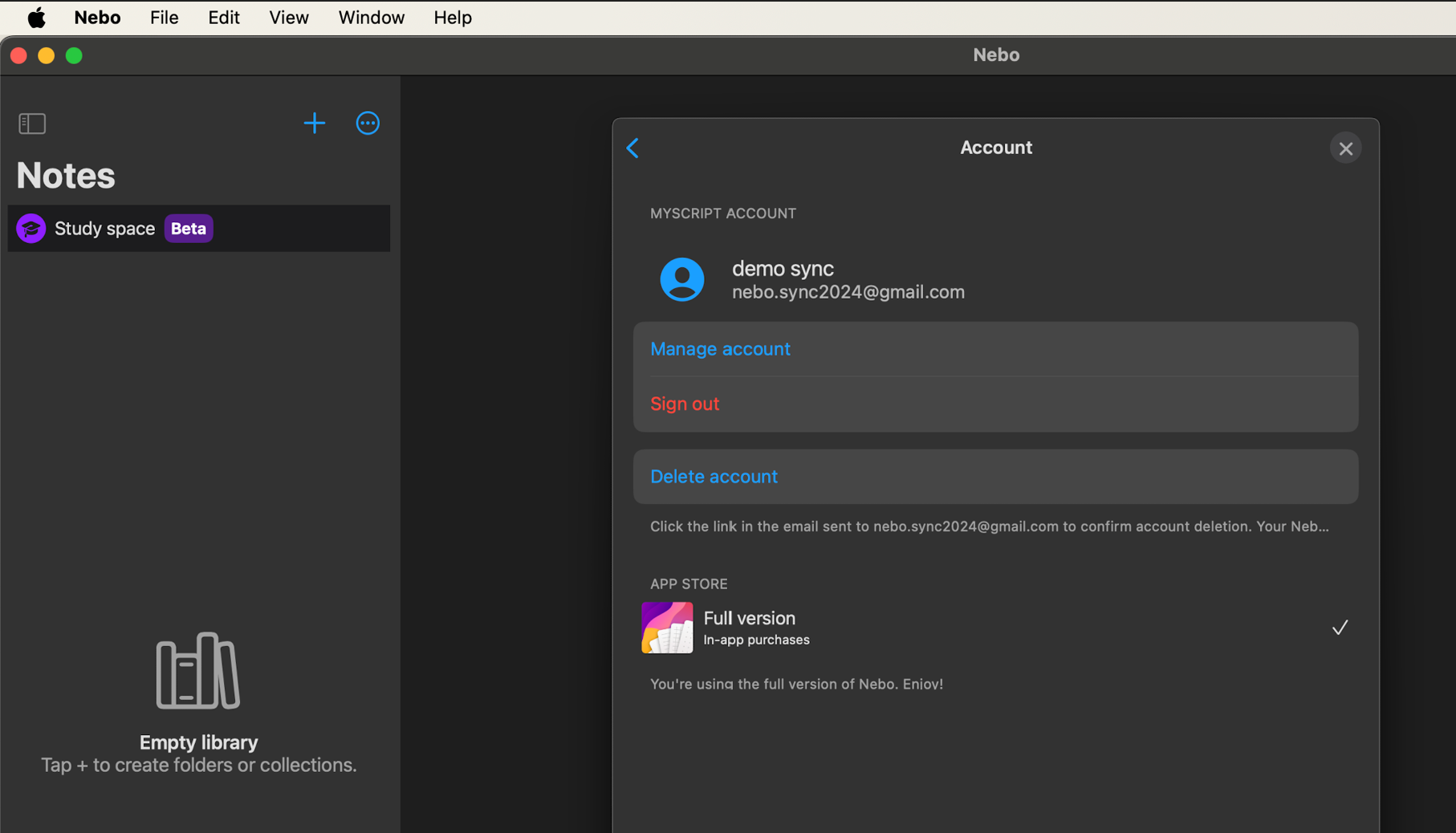Open the File menu
Viewport: 1456px width, 833px height.
click(165, 18)
